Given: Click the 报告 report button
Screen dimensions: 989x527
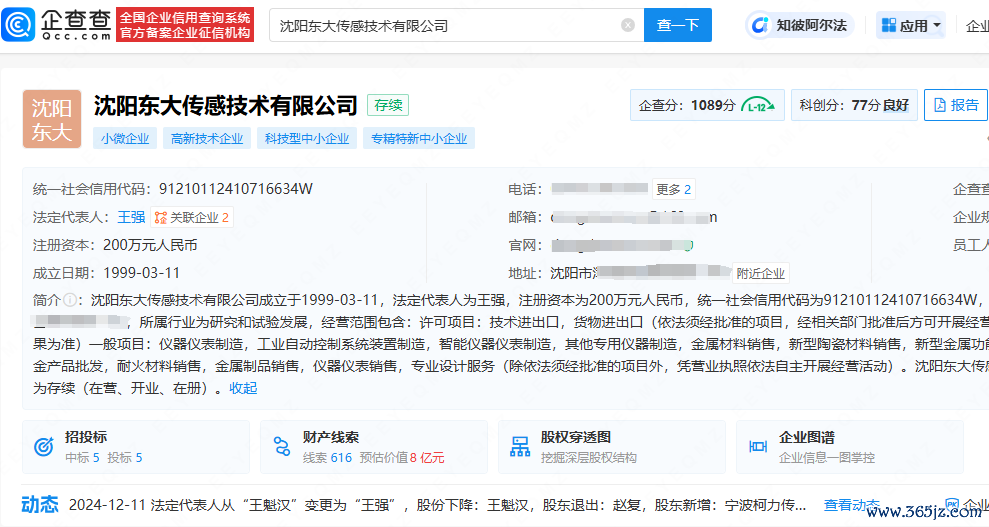Looking at the screenshot, I should (956, 105).
